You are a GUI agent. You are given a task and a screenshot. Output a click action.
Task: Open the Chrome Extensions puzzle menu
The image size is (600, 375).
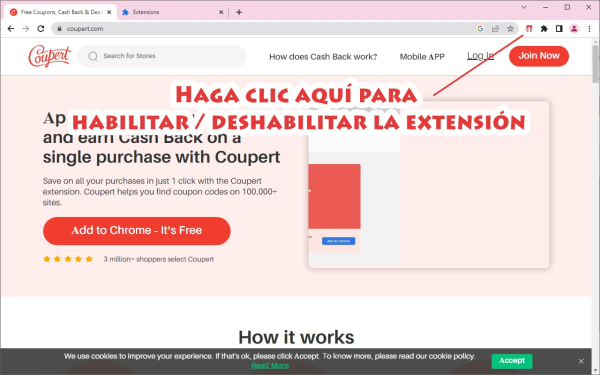[544, 29]
